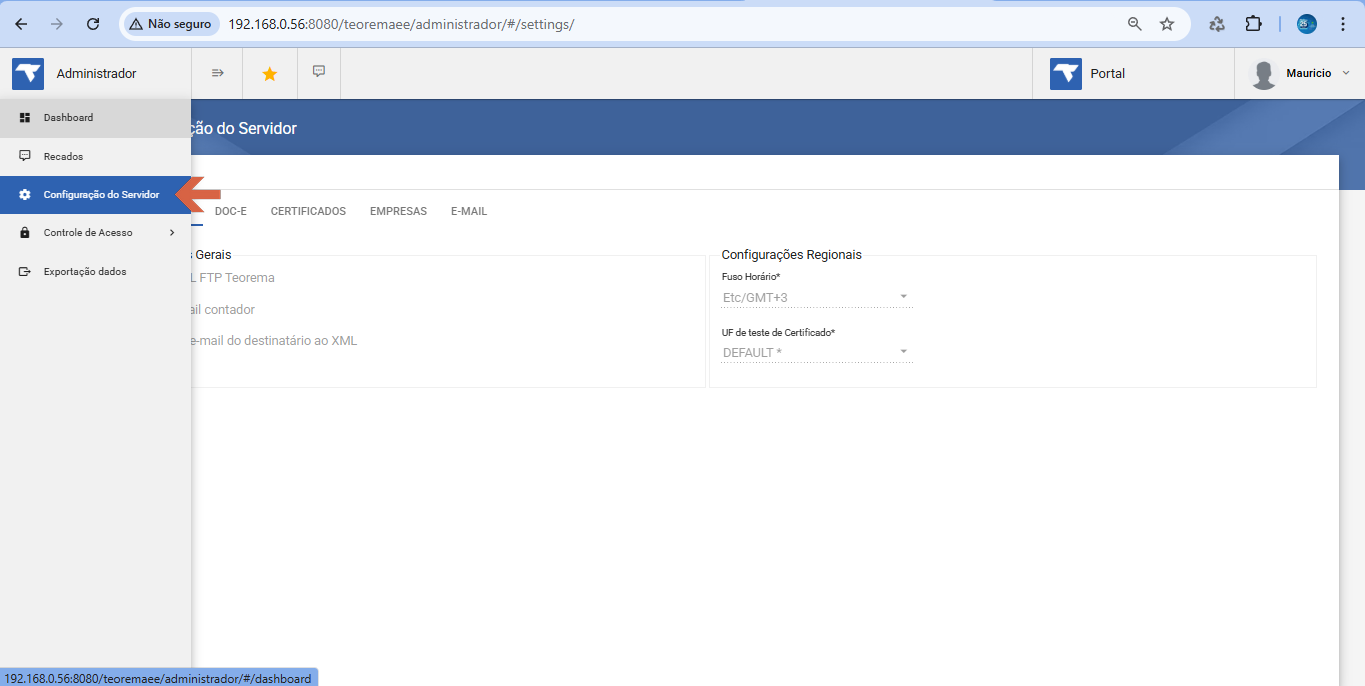Click the recycle-style extension icon
Image resolution: width=1365 pixels, height=686 pixels.
coord(1218,24)
